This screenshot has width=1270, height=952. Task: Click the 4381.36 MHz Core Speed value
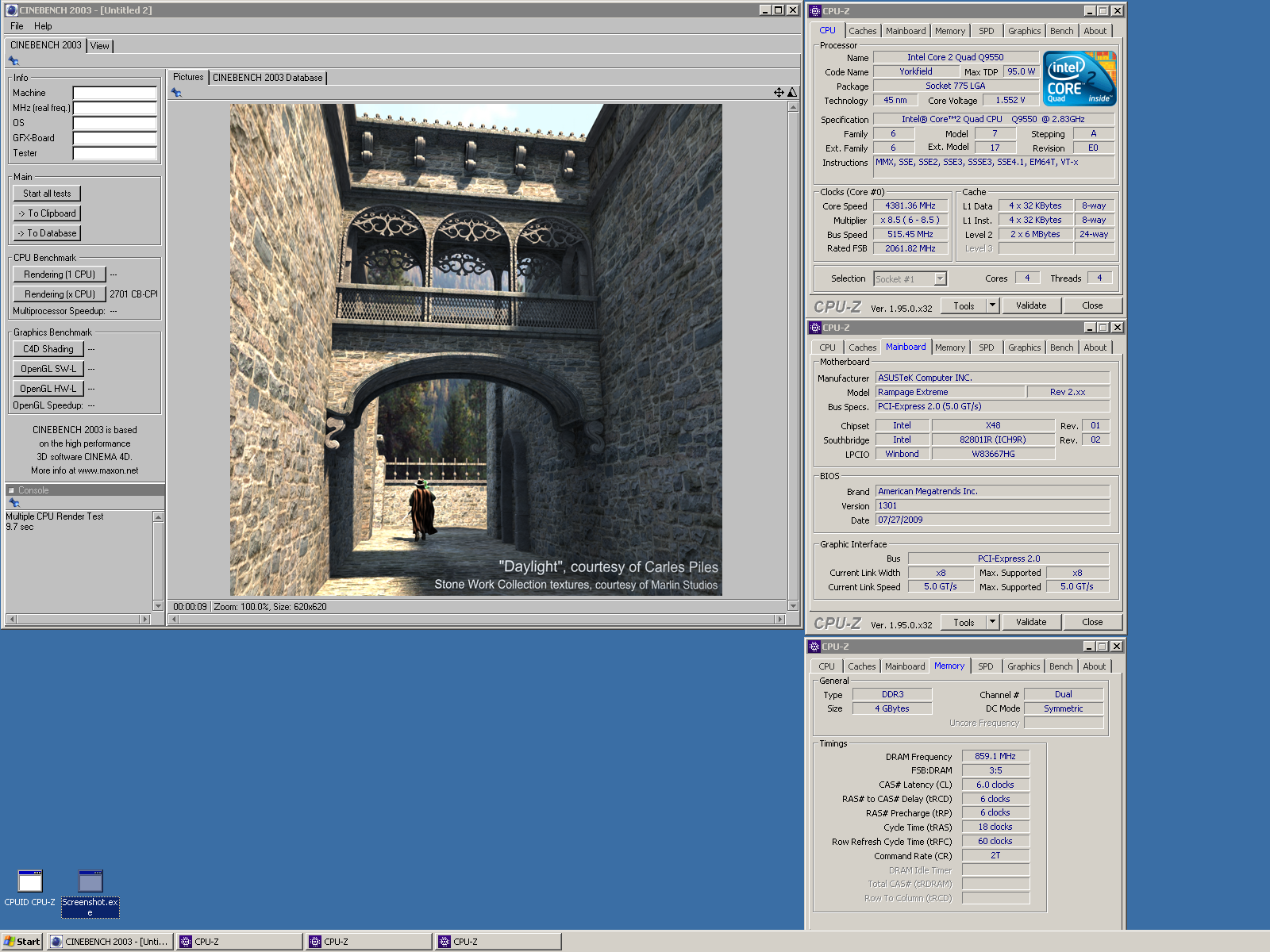(910, 205)
